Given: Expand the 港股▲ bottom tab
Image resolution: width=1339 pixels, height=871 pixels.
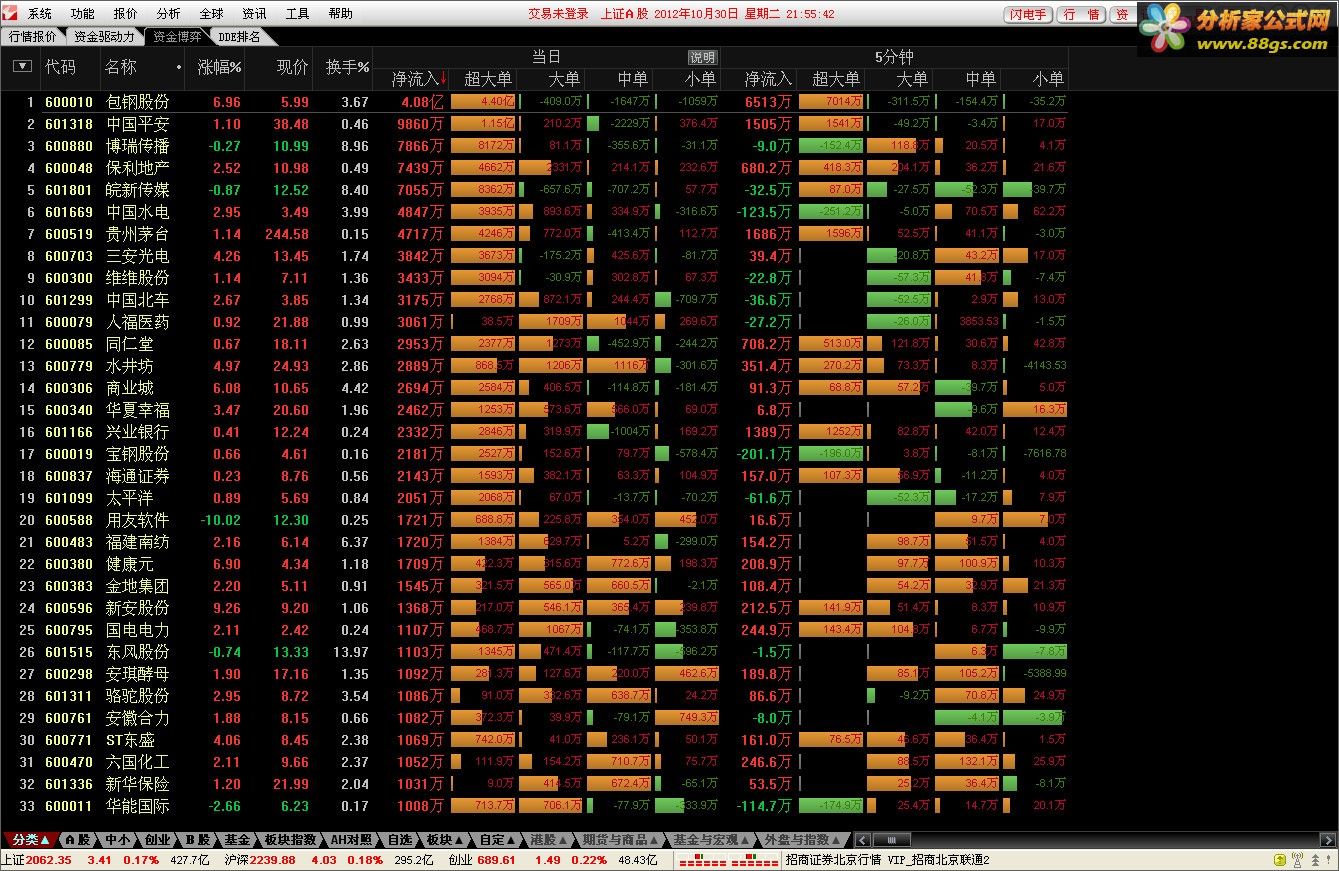Looking at the screenshot, I should [x=549, y=840].
